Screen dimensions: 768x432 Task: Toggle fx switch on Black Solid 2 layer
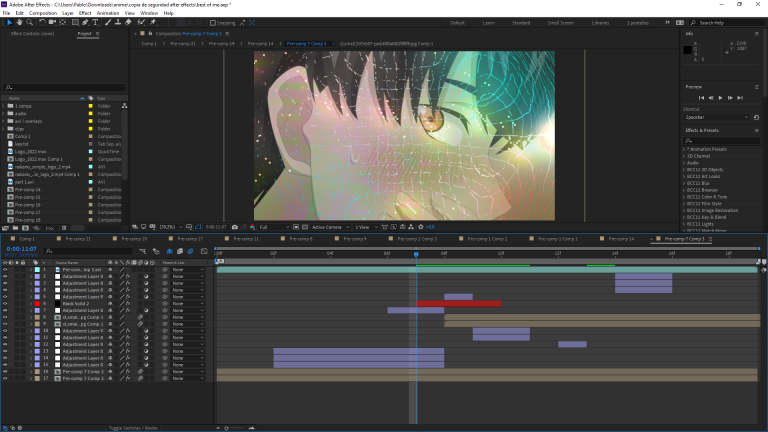[x=128, y=304]
